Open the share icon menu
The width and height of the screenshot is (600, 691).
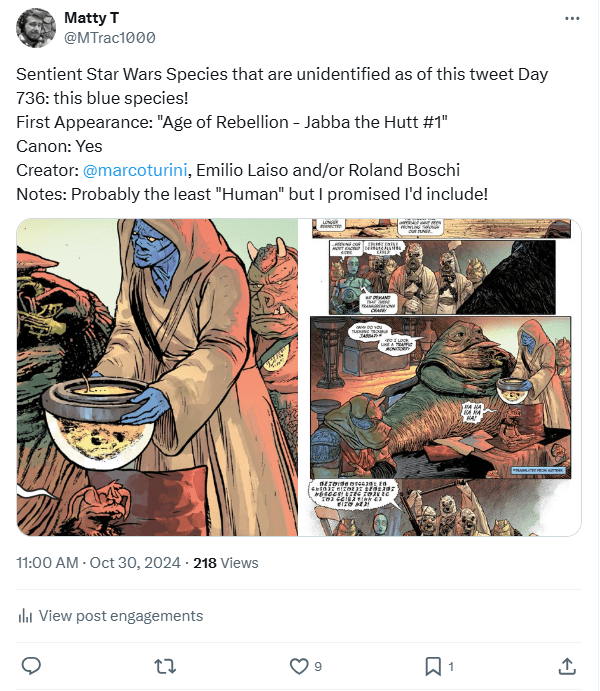click(566, 665)
